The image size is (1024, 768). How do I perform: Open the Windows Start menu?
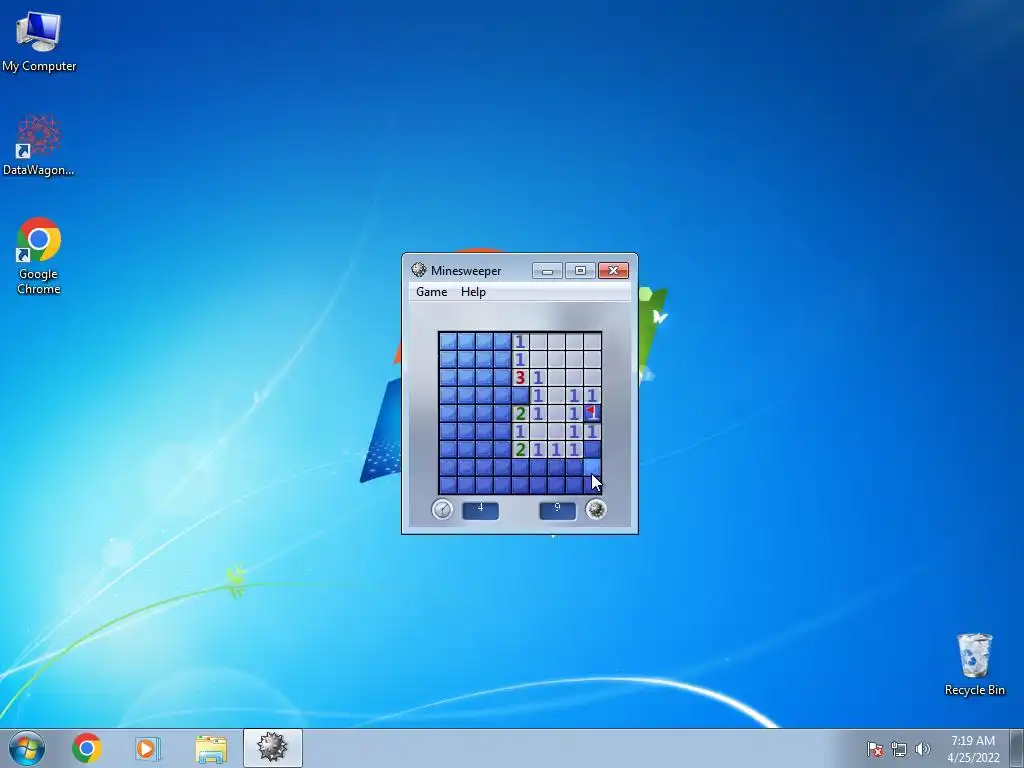click(27, 748)
